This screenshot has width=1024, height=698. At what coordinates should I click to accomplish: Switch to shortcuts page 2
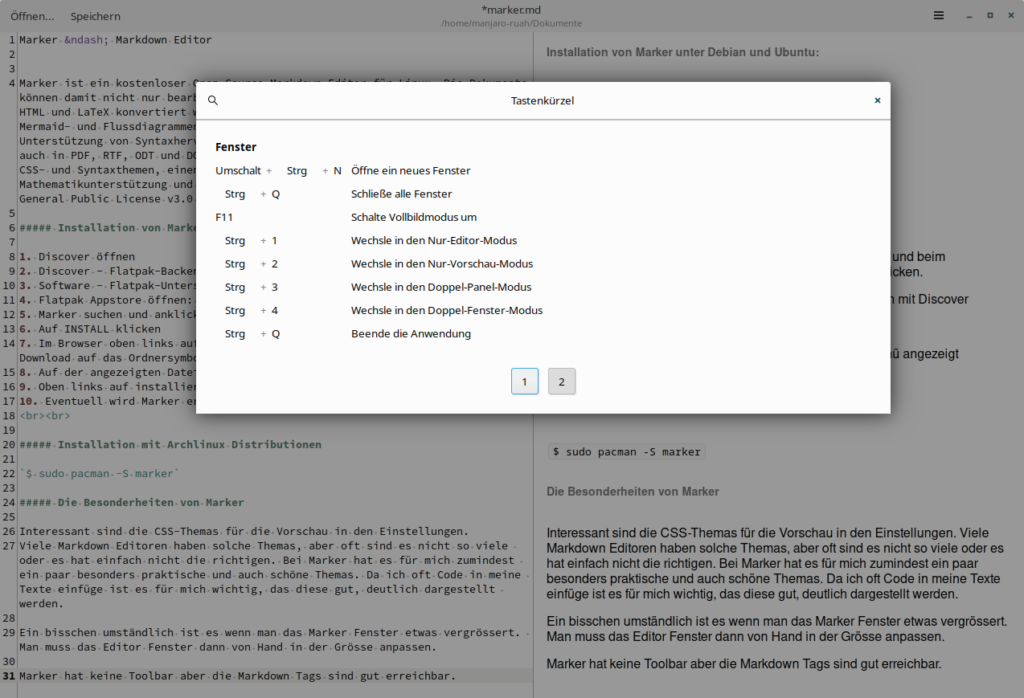pyautogui.click(x=562, y=382)
